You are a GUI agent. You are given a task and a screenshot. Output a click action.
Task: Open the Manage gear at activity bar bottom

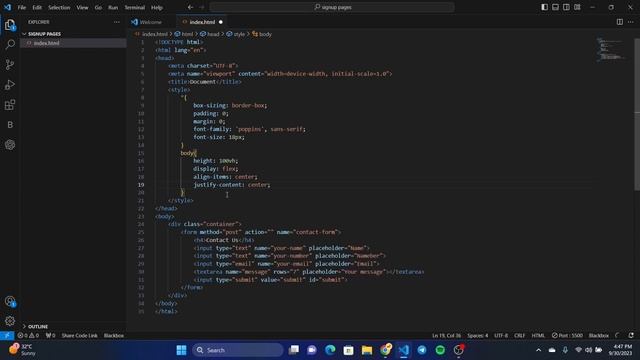coord(10,321)
